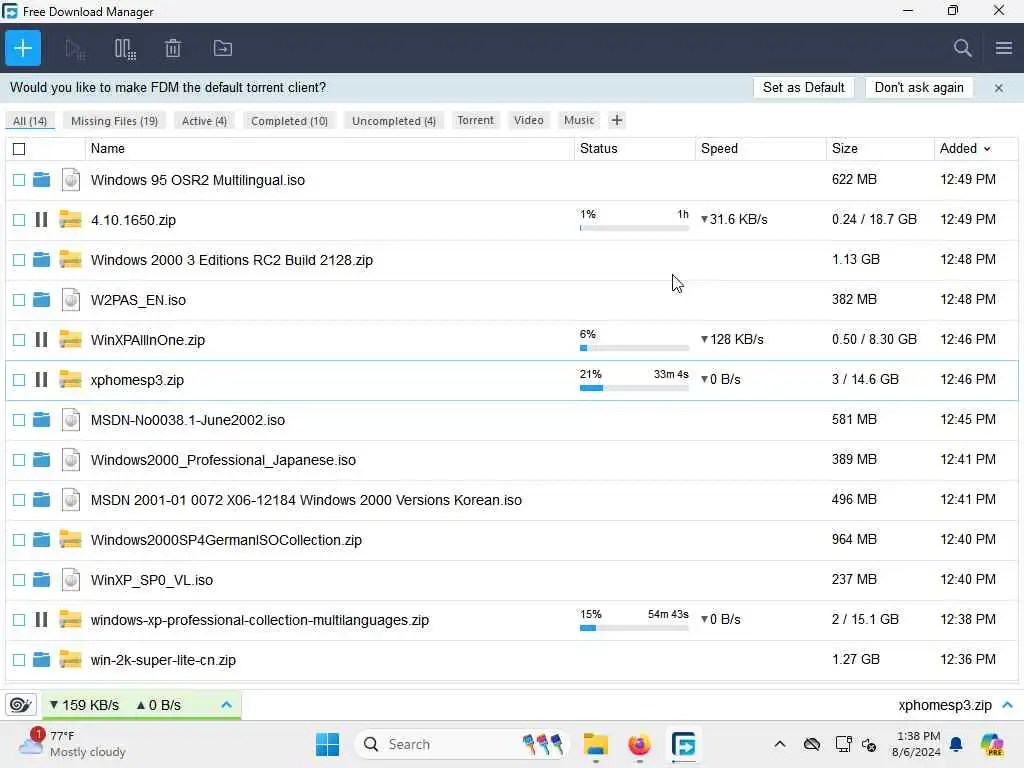Image resolution: width=1024 pixels, height=768 pixels.
Task: Pause the WinXPAllInOne.zip download
Action: pyautogui.click(x=41, y=340)
